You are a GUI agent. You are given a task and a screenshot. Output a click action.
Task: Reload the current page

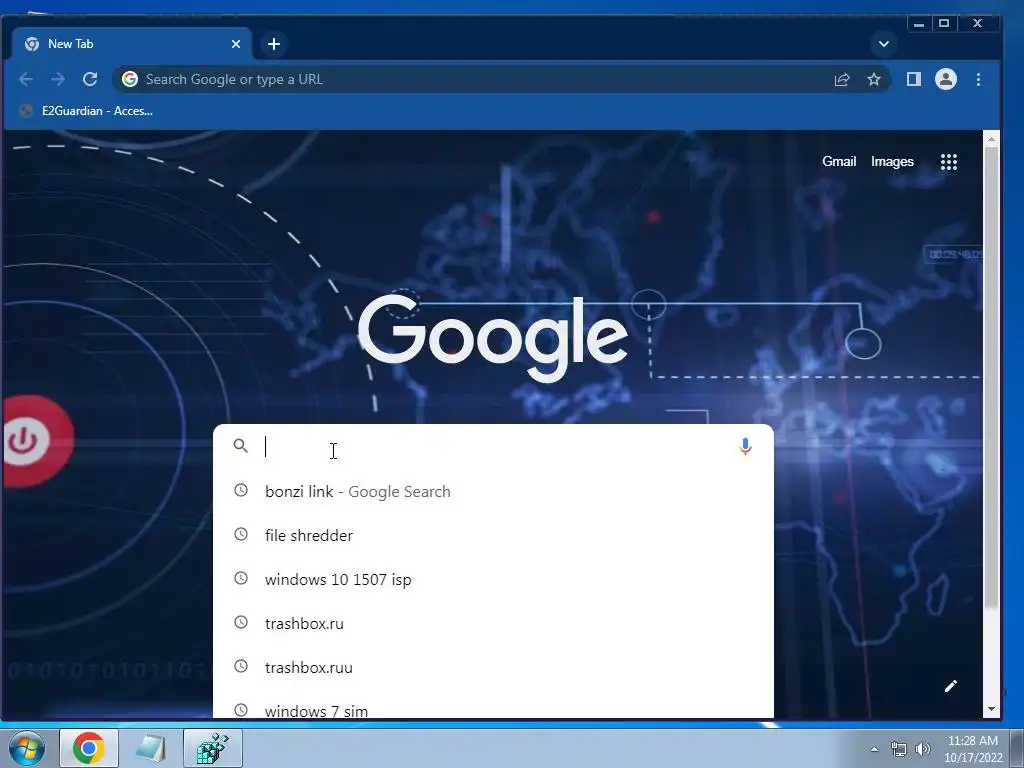(x=90, y=80)
